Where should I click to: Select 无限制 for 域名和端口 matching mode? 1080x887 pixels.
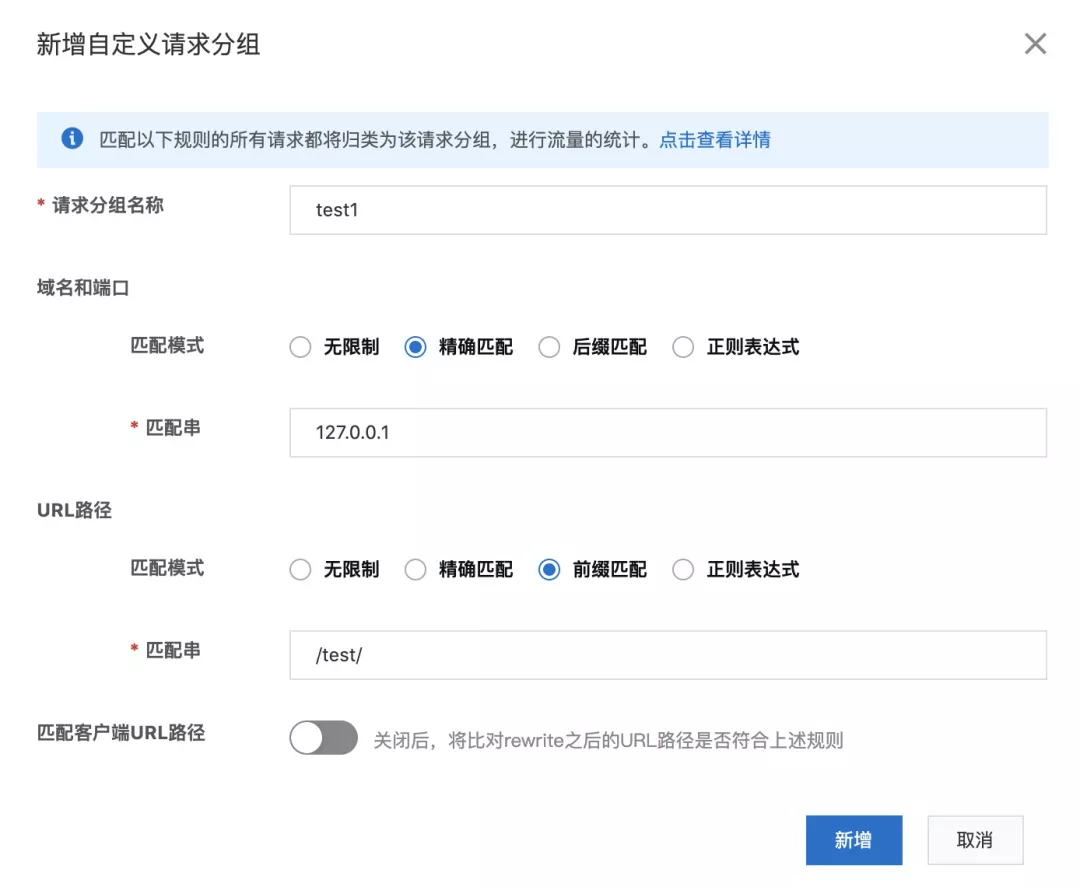[x=300, y=347]
